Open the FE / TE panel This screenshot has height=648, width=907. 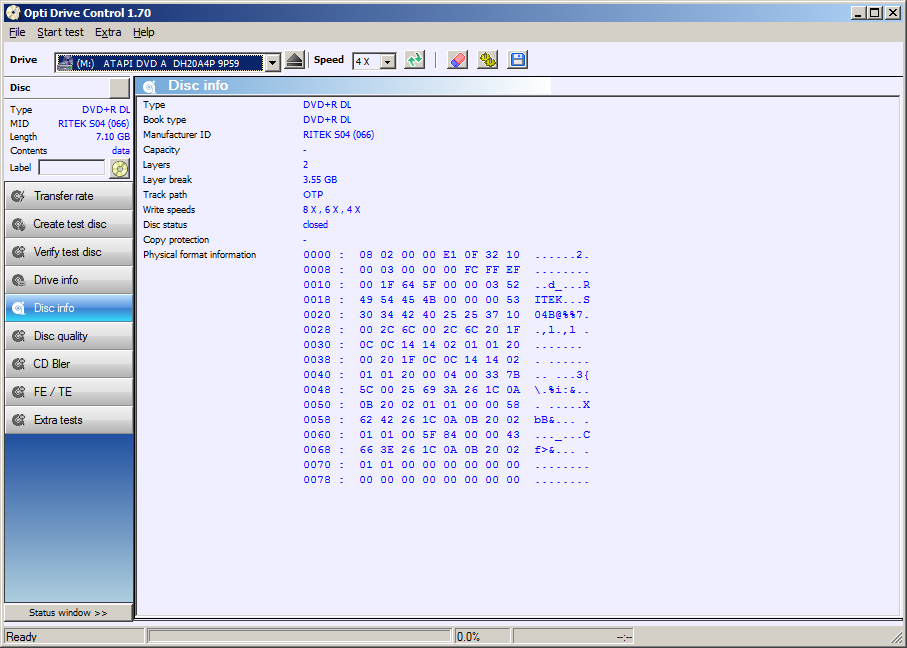[69, 392]
